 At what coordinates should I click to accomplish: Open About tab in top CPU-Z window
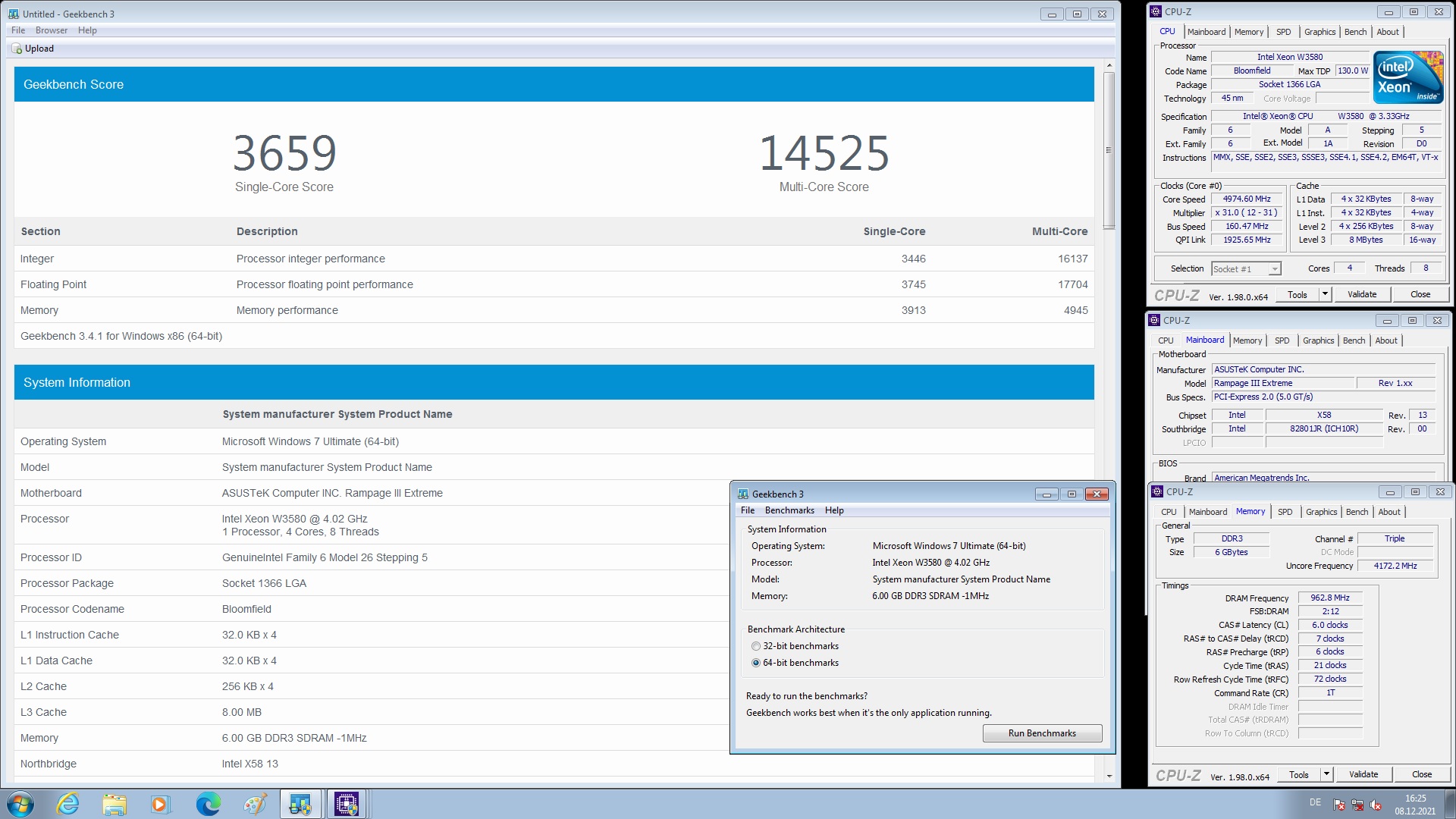(1388, 32)
